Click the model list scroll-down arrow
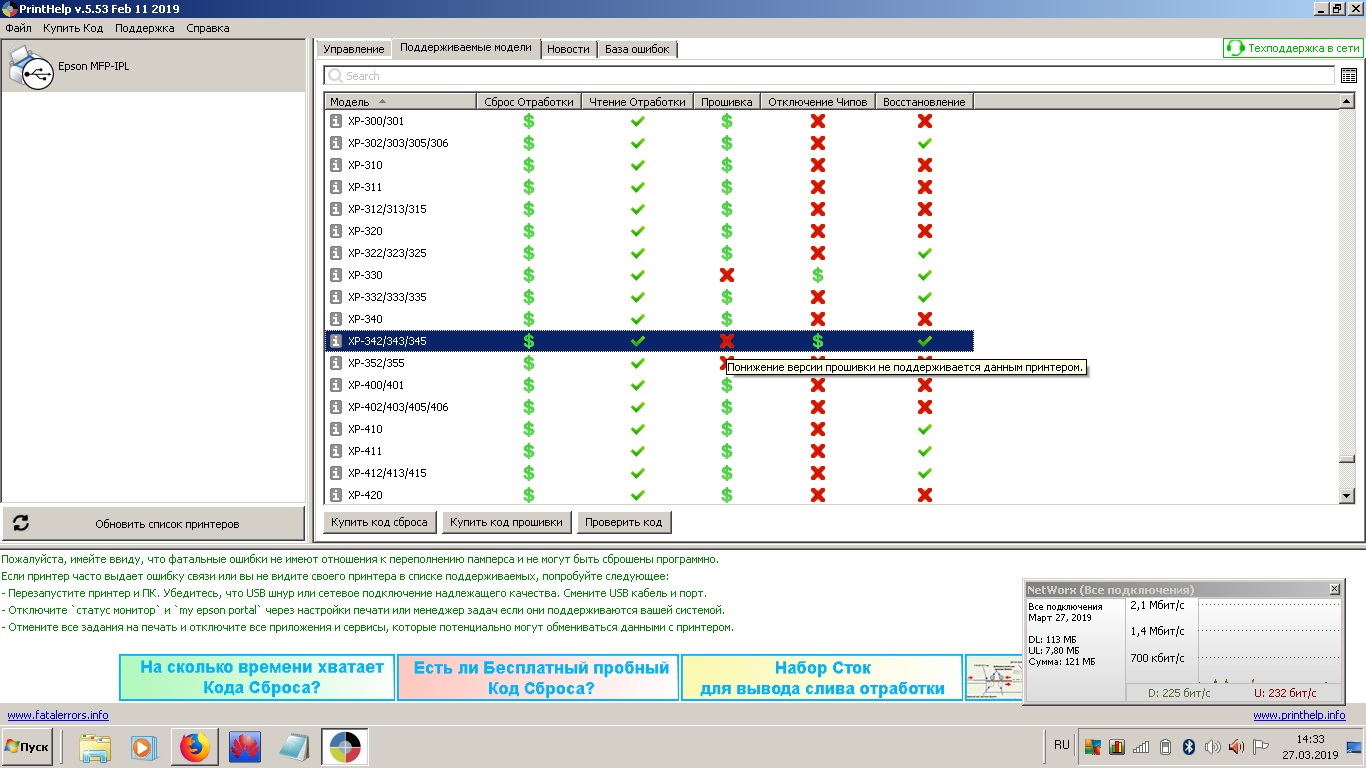The height and width of the screenshot is (768, 1366). tap(1347, 495)
